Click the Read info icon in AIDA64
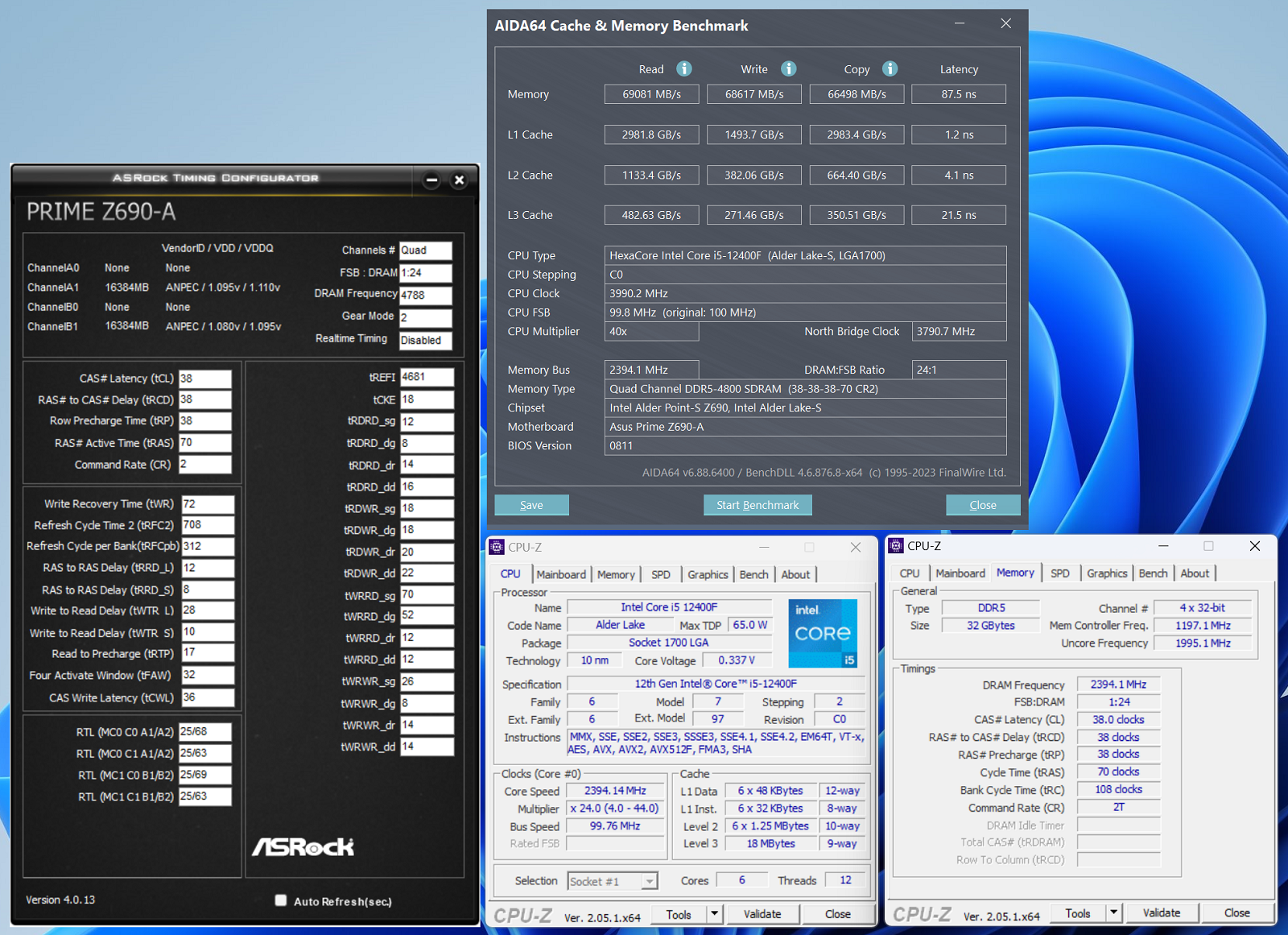 684,68
